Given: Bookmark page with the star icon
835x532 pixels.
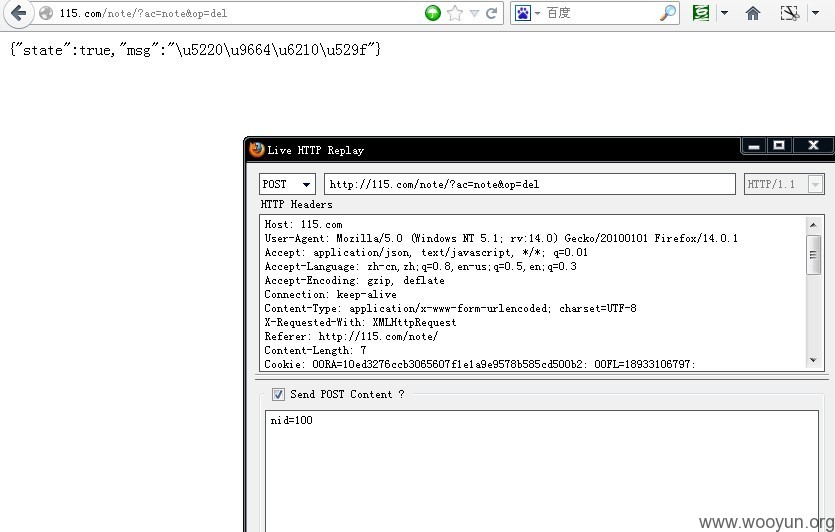Looking at the screenshot, I should point(455,13).
